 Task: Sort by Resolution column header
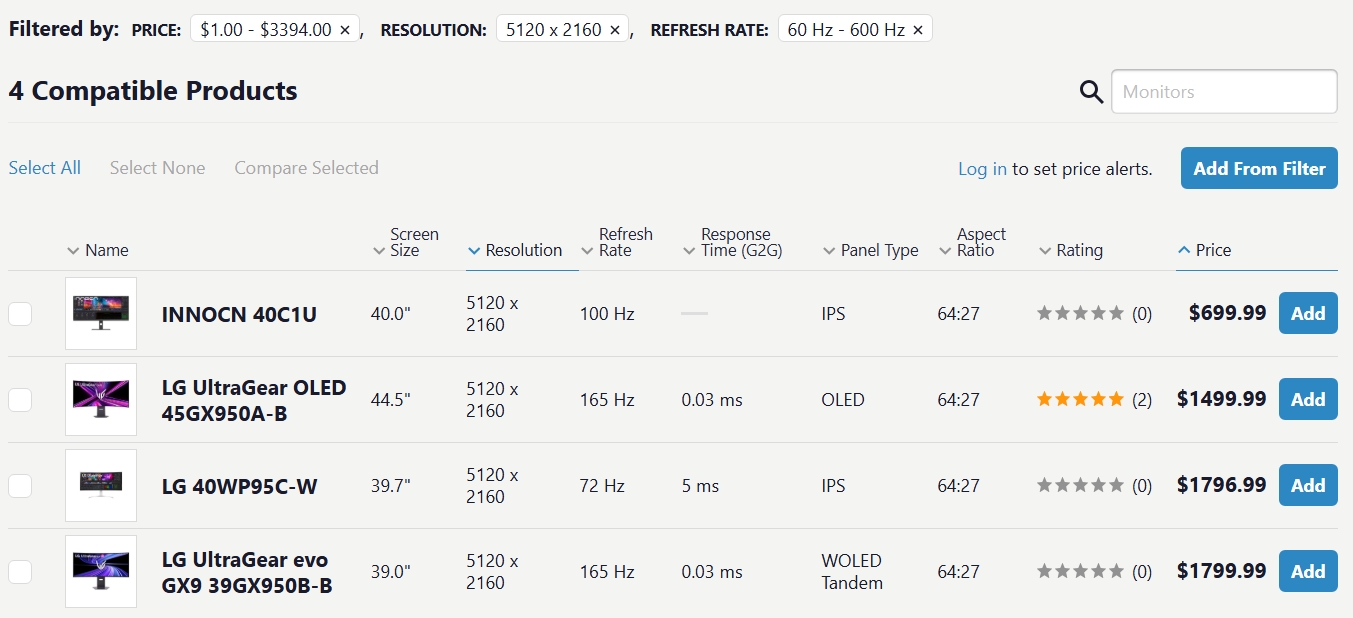[x=515, y=250]
